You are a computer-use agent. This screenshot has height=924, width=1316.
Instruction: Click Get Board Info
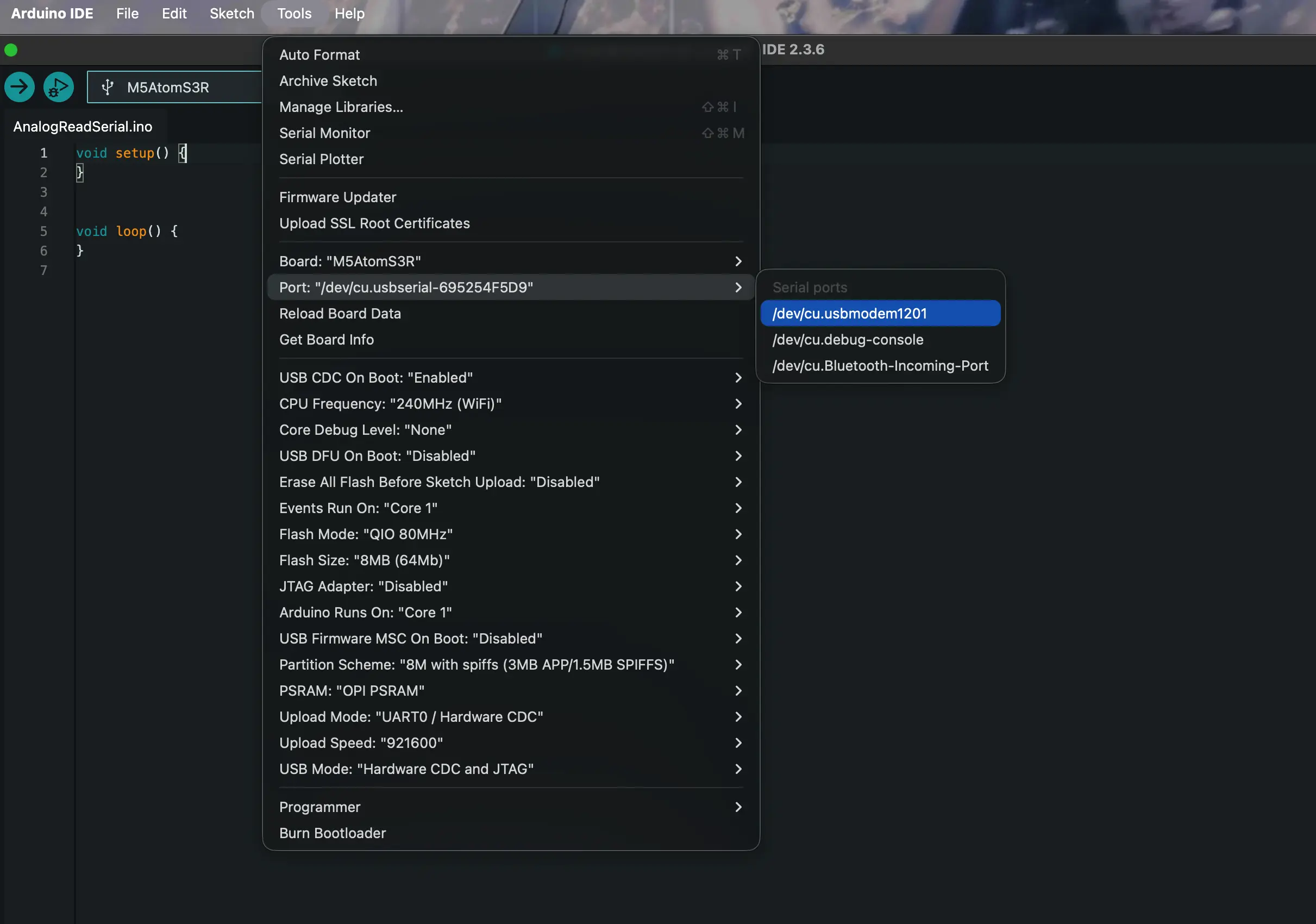tap(326, 339)
